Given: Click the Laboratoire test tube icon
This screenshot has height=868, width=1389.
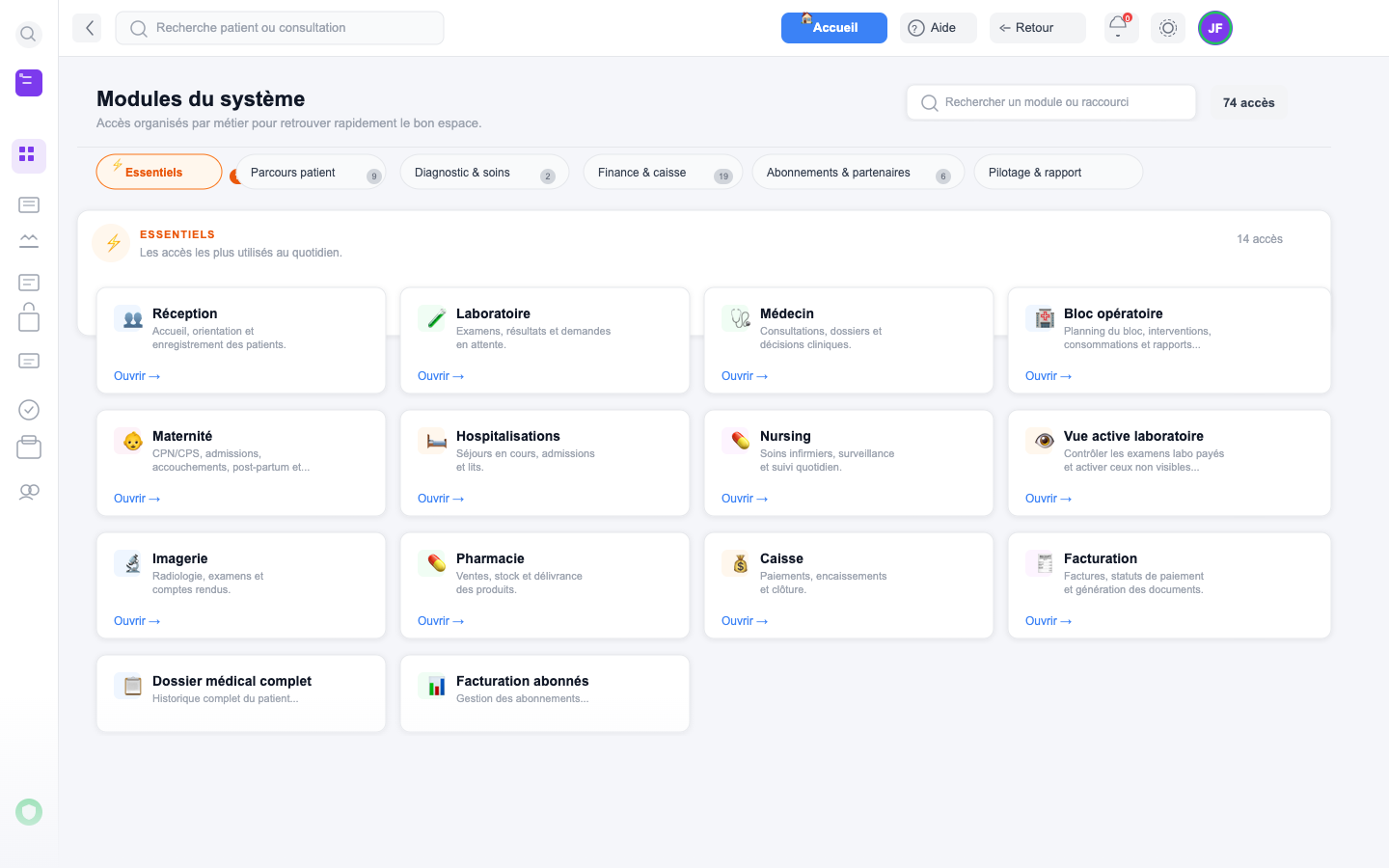Looking at the screenshot, I should (432, 318).
